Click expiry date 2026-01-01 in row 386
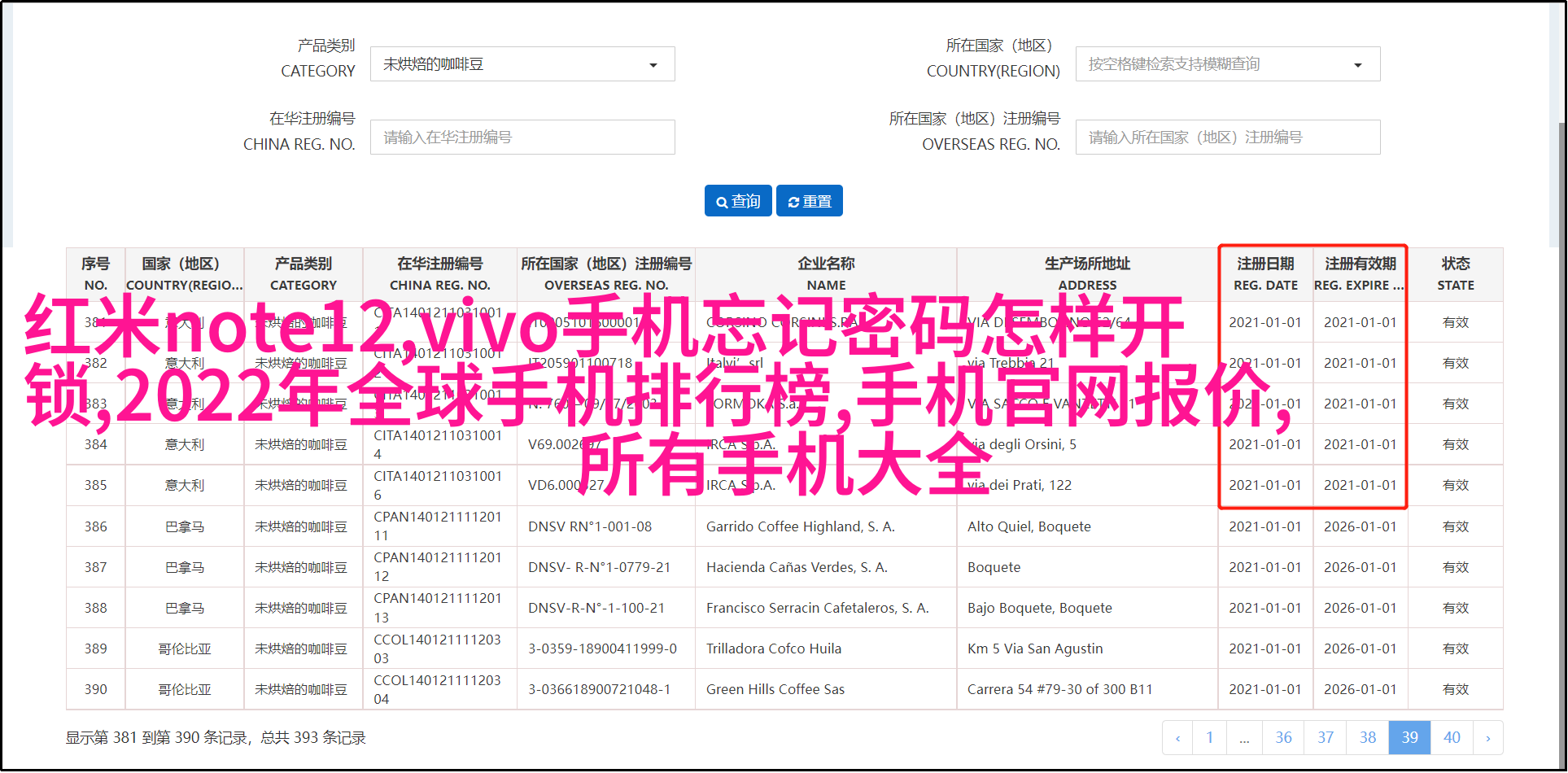This screenshot has height=773, width=1568. (1360, 526)
